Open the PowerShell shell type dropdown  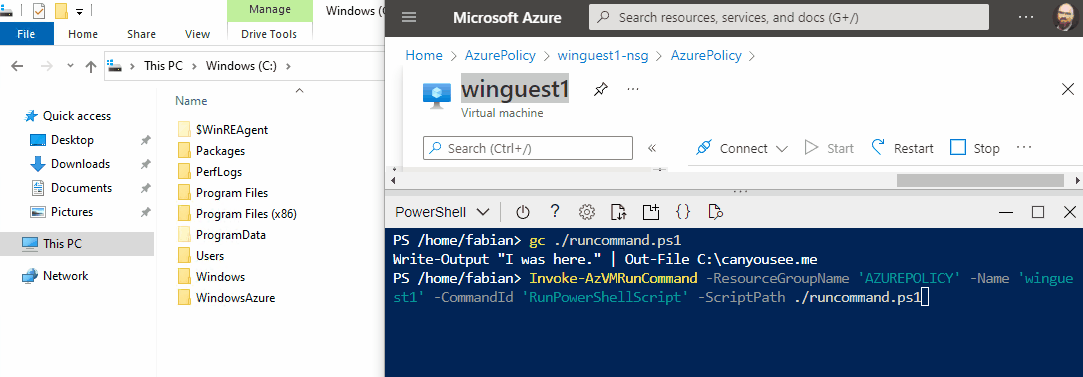(442, 212)
